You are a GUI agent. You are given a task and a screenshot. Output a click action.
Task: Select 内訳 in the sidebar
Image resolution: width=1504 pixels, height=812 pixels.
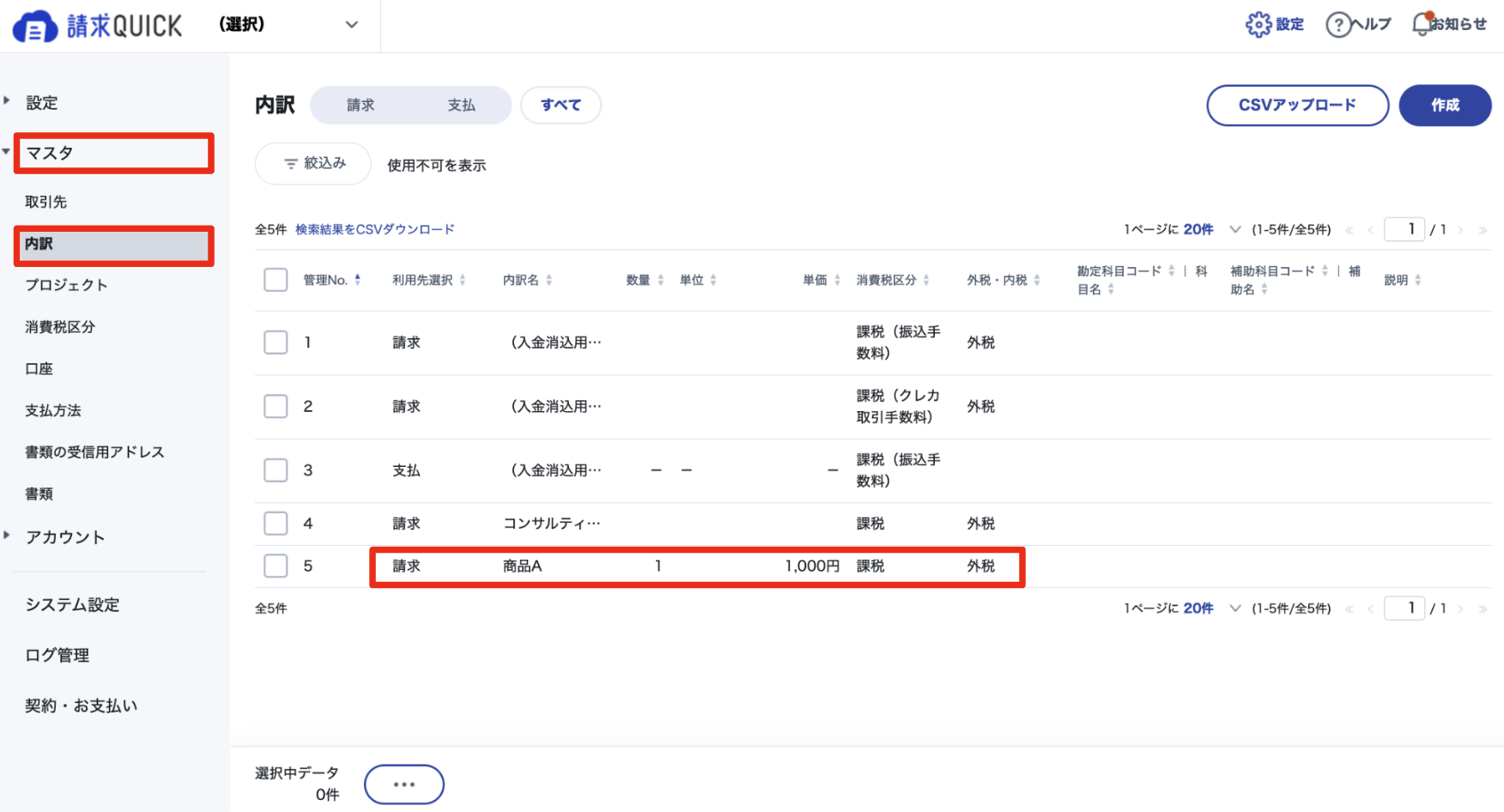[113, 244]
